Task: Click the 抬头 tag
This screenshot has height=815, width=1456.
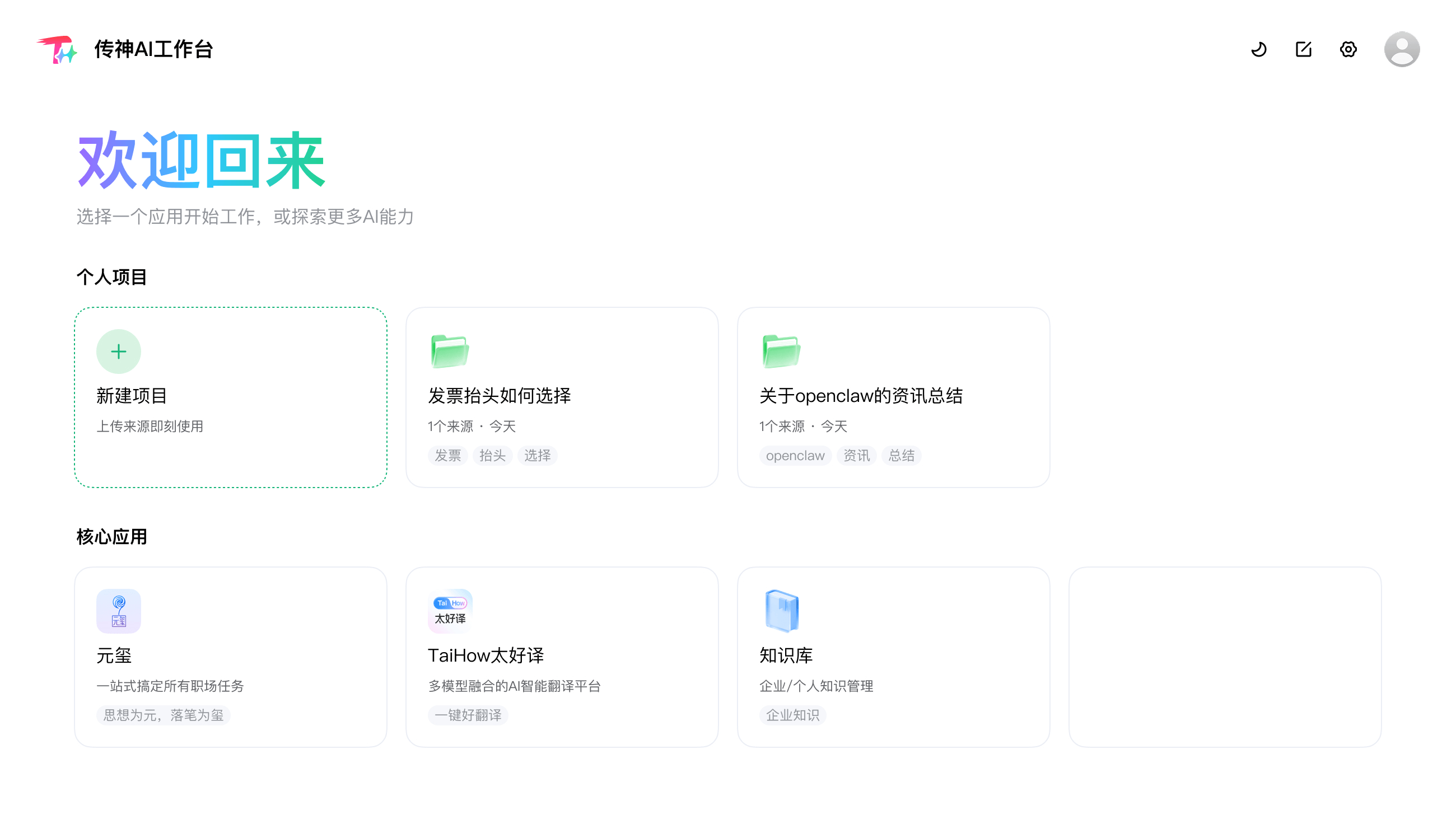Action: coord(492,456)
